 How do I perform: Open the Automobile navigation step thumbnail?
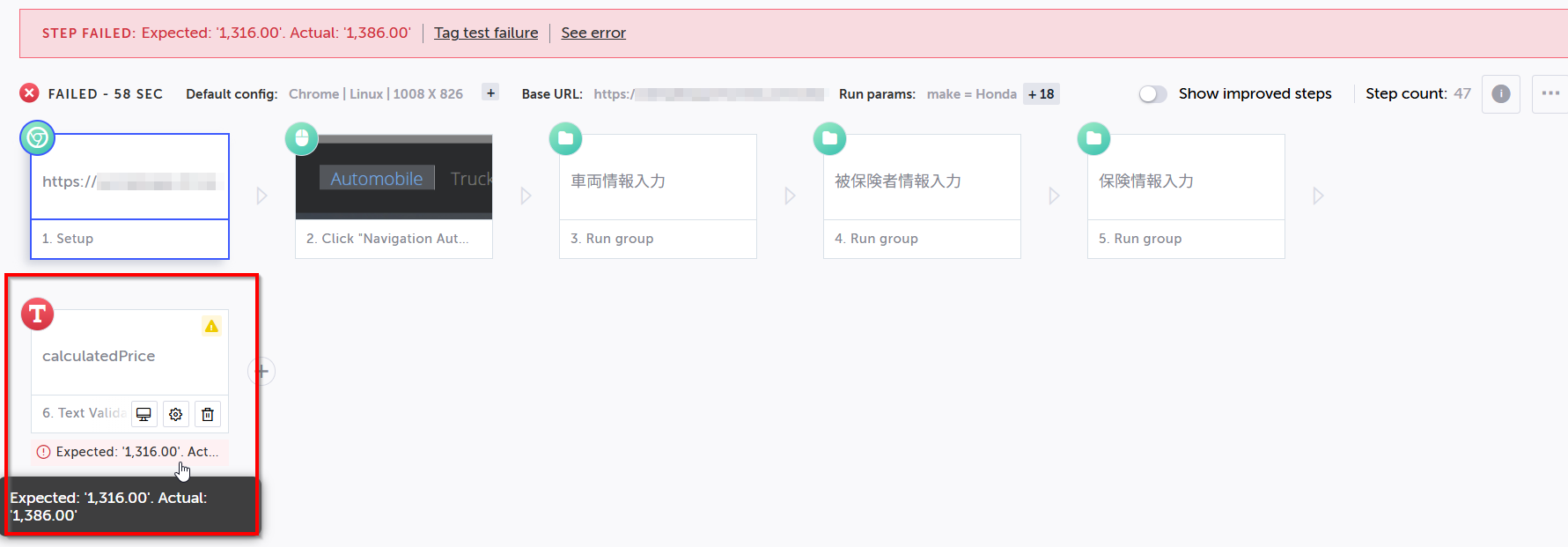point(394,177)
